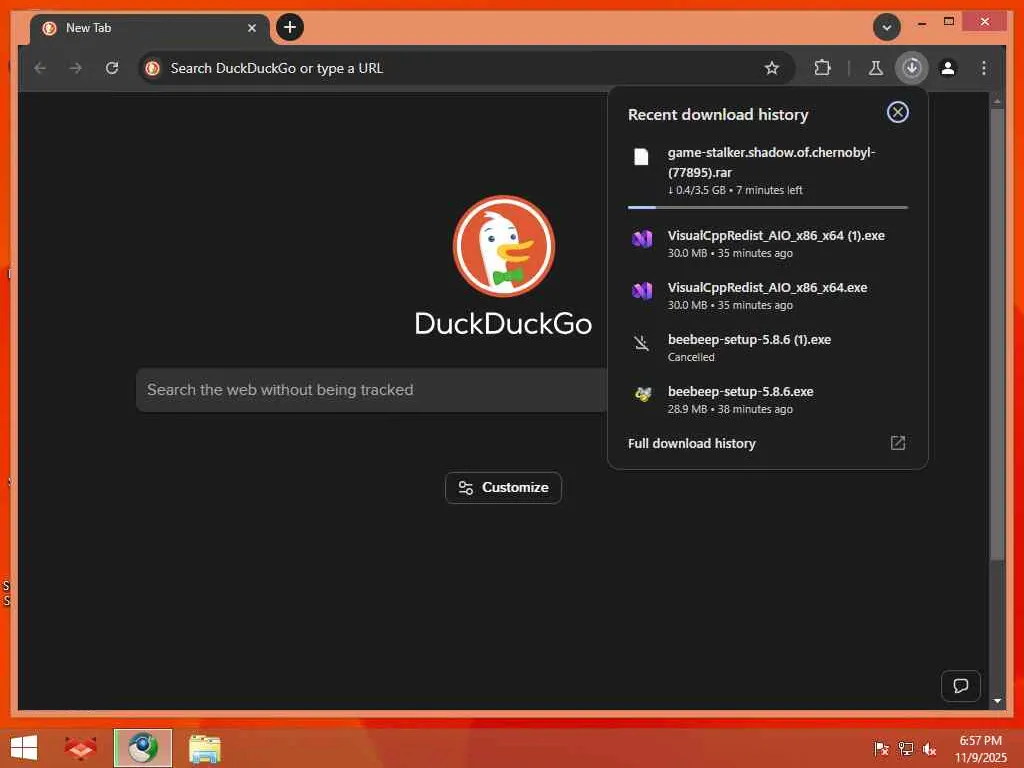Select beebeep-setup-5.8.6 (1).exe cancelled entry
Screen dimensions: 1024x768
(767, 347)
